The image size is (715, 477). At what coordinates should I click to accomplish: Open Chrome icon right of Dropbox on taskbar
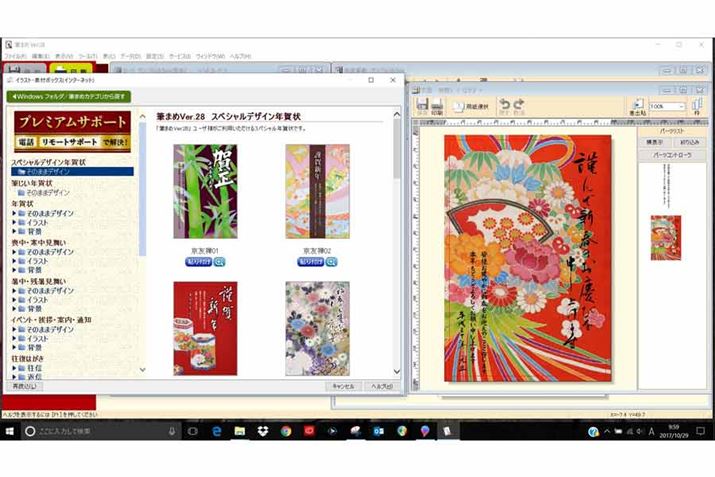coord(286,431)
